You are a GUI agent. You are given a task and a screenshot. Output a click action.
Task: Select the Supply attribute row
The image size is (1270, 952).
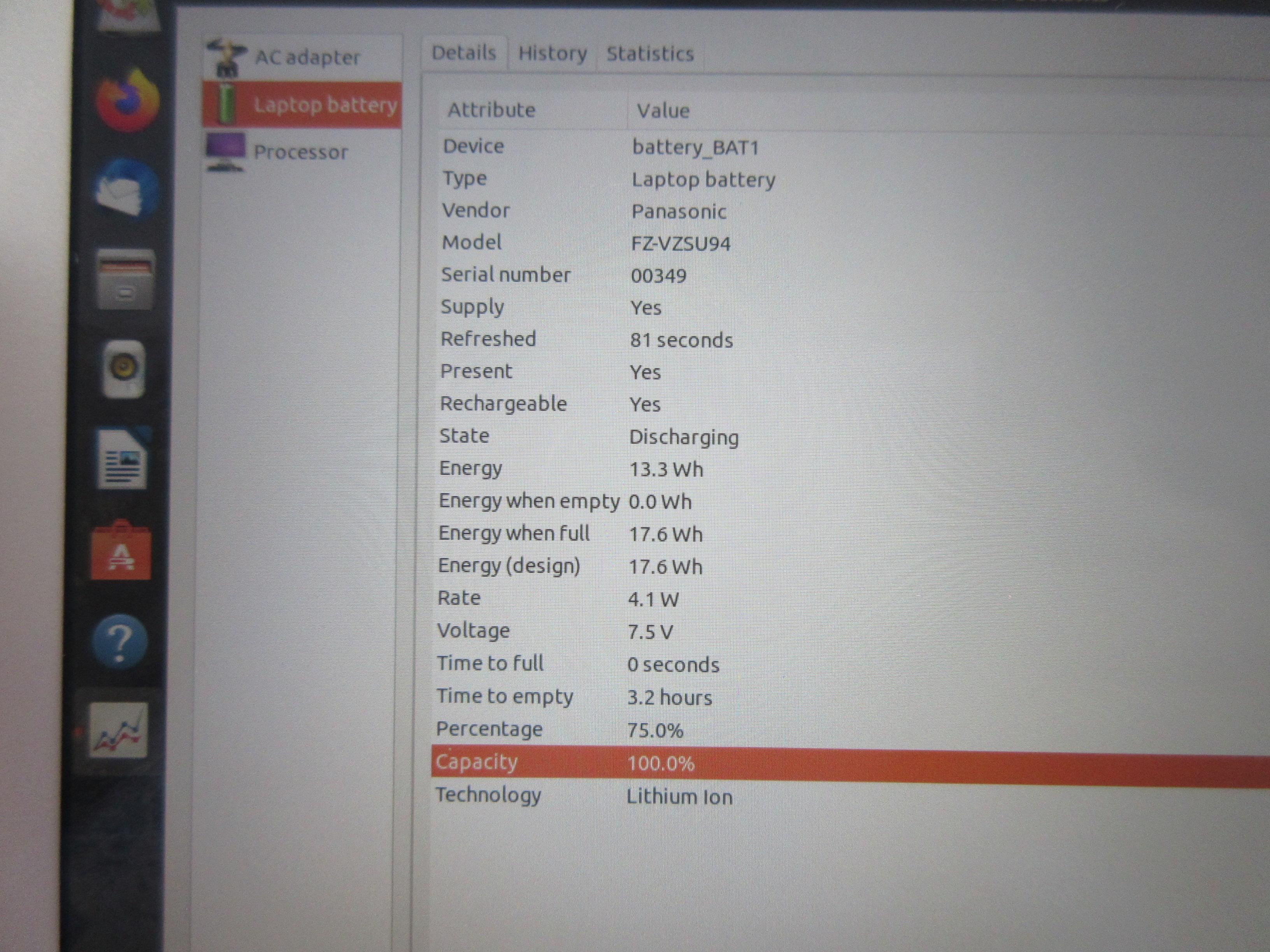click(472, 308)
